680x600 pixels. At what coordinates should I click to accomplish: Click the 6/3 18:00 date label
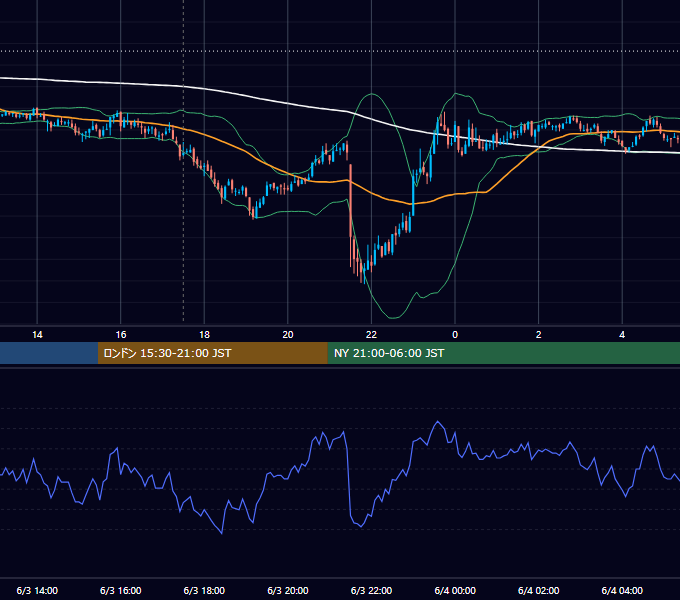[204, 590]
